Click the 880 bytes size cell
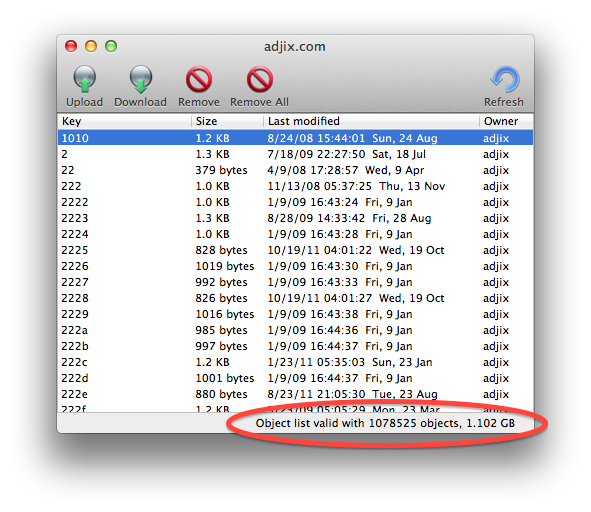Image resolution: width=591 pixels, height=512 pixels. click(x=221, y=394)
